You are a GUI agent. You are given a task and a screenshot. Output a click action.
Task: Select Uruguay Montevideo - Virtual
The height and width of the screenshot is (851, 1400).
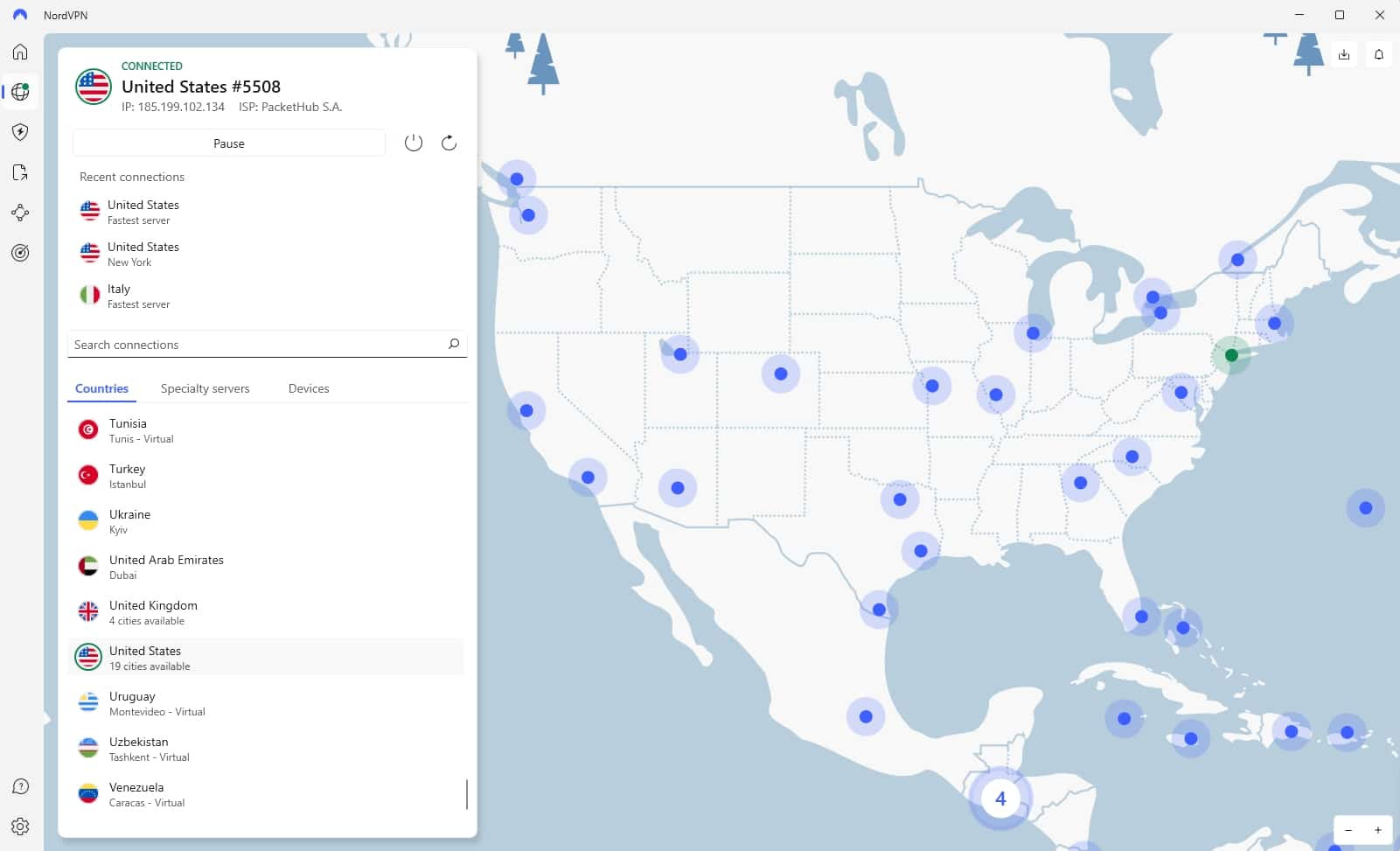point(266,703)
